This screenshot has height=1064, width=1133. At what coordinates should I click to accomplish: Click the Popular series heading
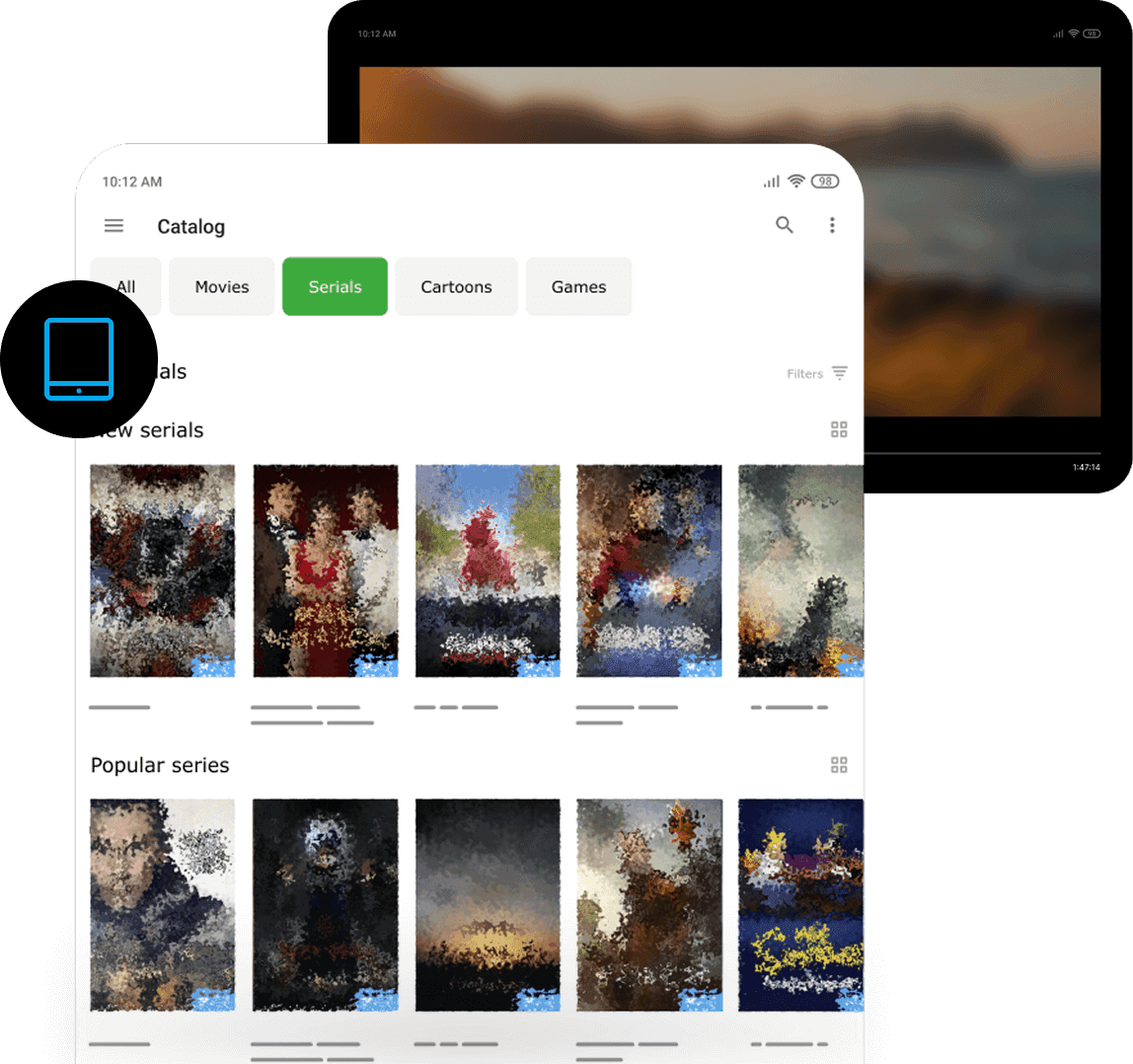point(160,766)
